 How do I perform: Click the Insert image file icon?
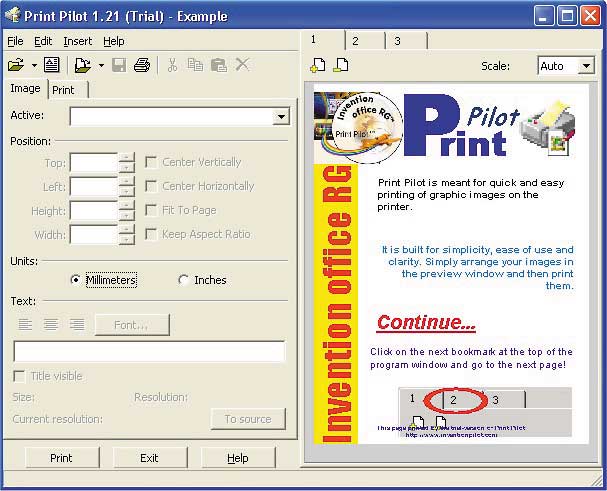83,65
